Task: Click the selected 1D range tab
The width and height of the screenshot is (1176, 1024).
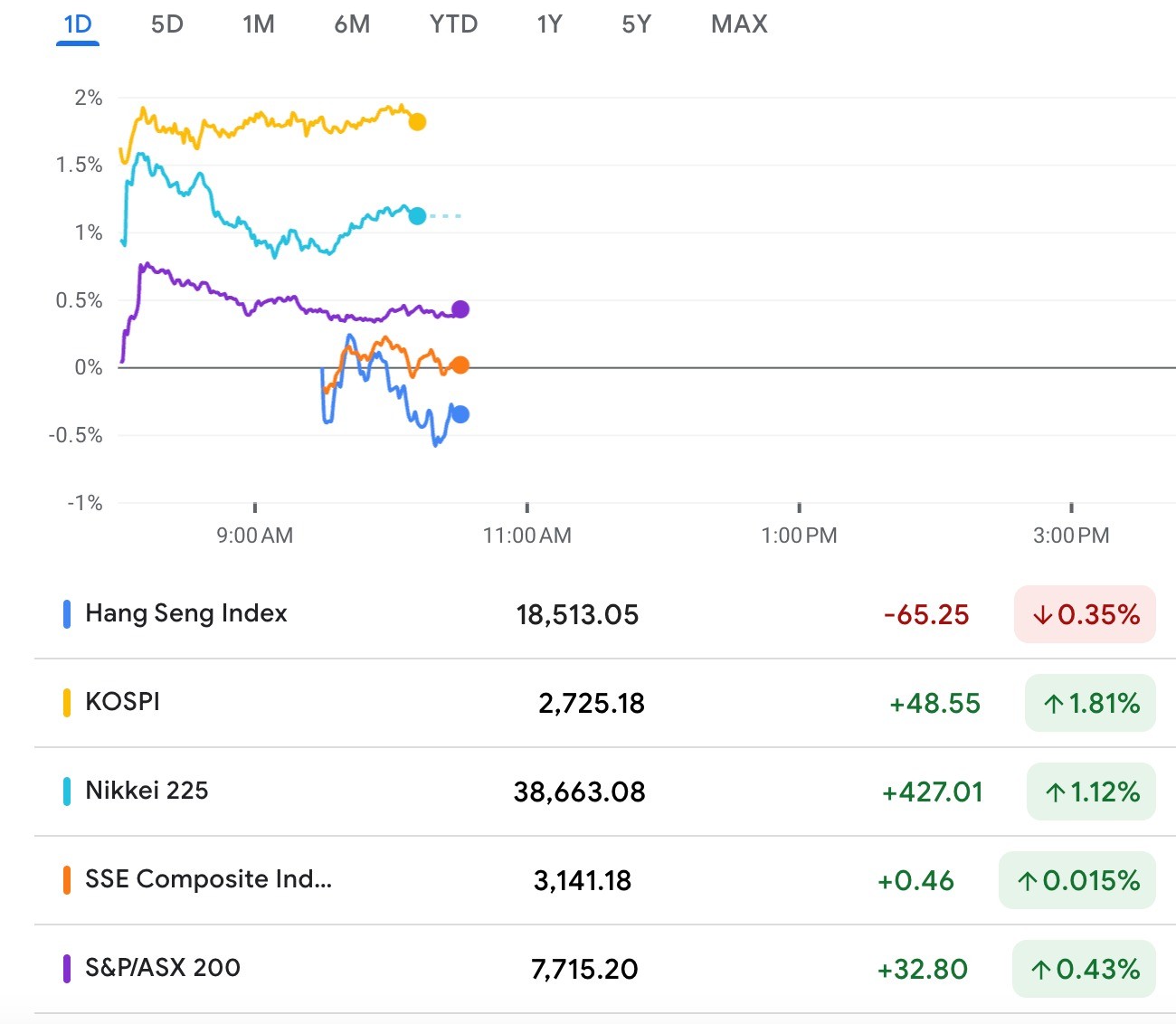Action: pos(78,24)
